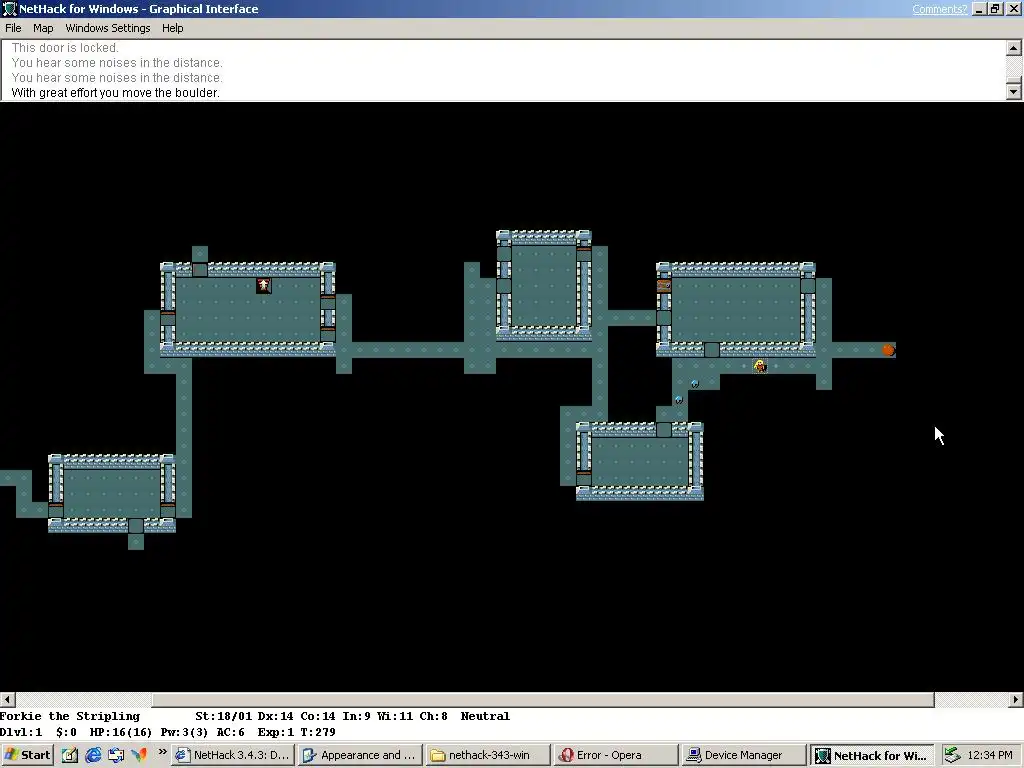Image resolution: width=1024 pixels, height=768 pixels.
Task: Click the first quick launch notepad icon
Action: point(70,755)
